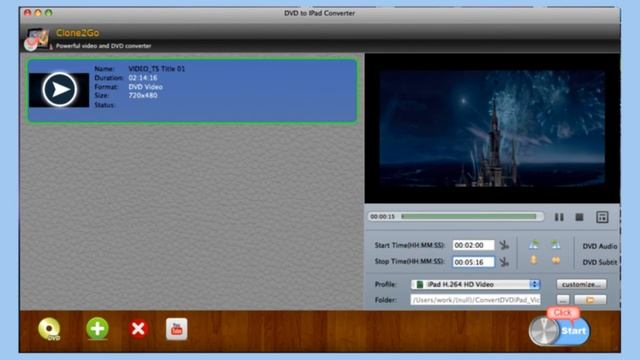Set start point with the upper scissors icon
Image resolution: width=640 pixels, height=360 pixels.
click(504, 245)
